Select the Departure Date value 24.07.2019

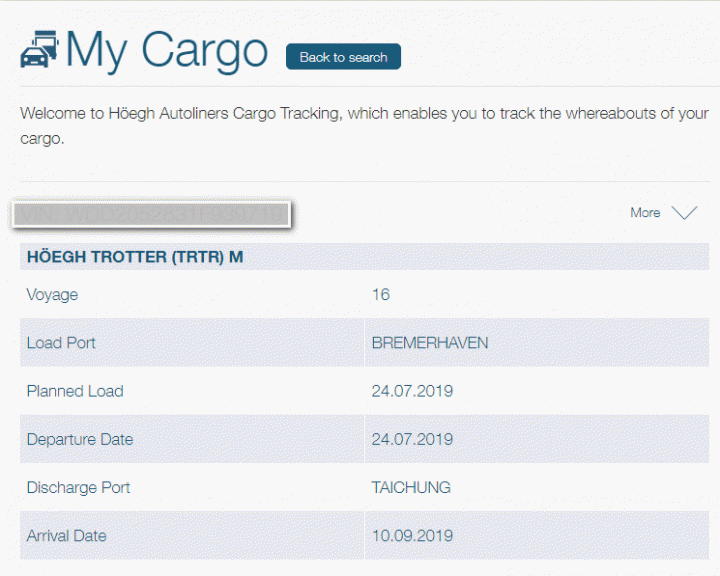click(x=412, y=439)
